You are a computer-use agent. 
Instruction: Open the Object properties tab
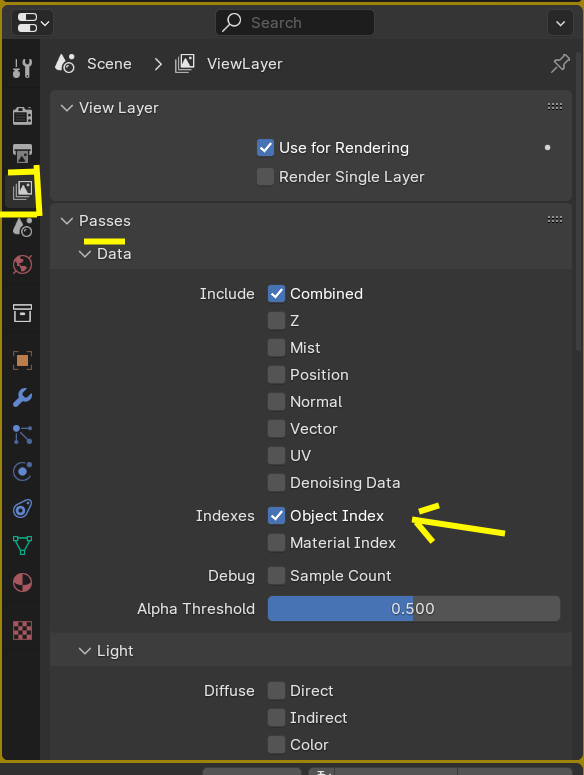(22, 360)
